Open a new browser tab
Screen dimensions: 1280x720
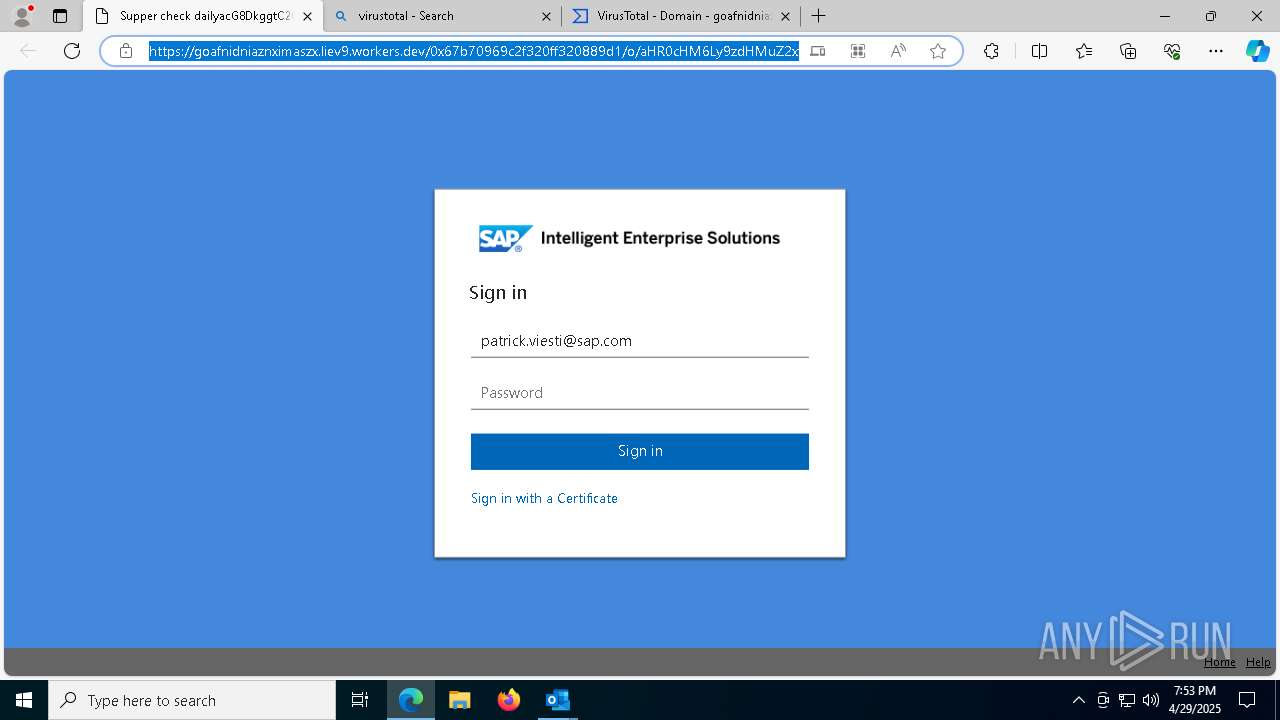pyautogui.click(x=819, y=16)
